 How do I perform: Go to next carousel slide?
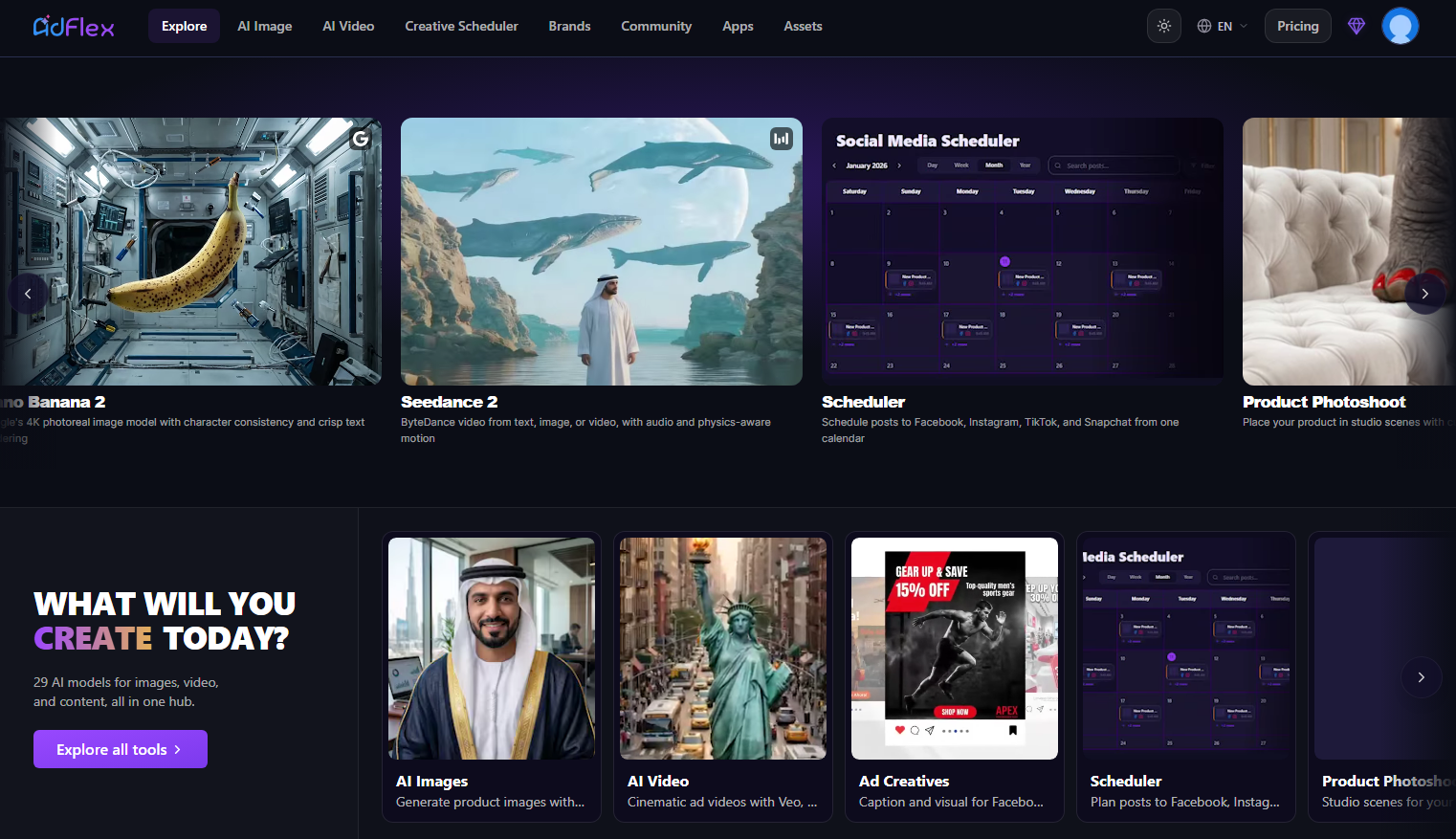(1424, 294)
